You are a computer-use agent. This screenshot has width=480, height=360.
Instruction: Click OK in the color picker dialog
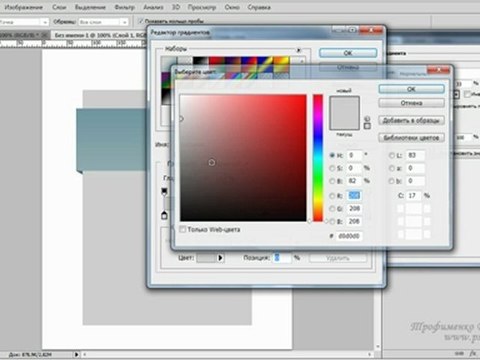coord(411,89)
